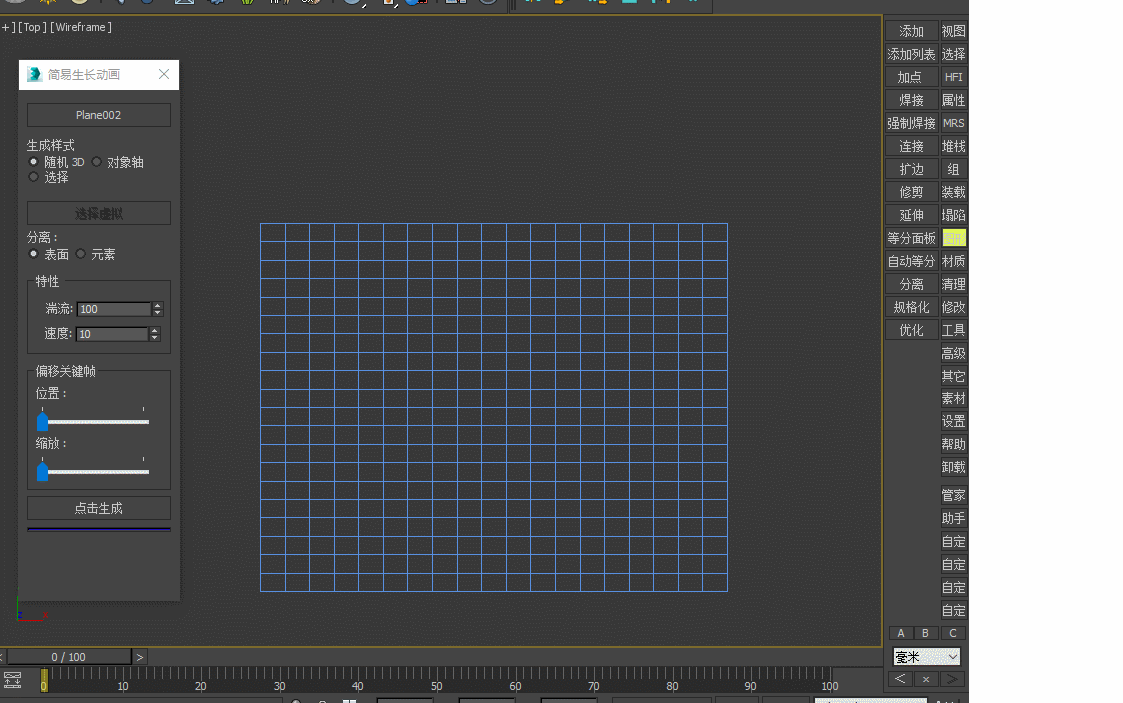
Task: Click the 添加 button
Action: coord(912,31)
